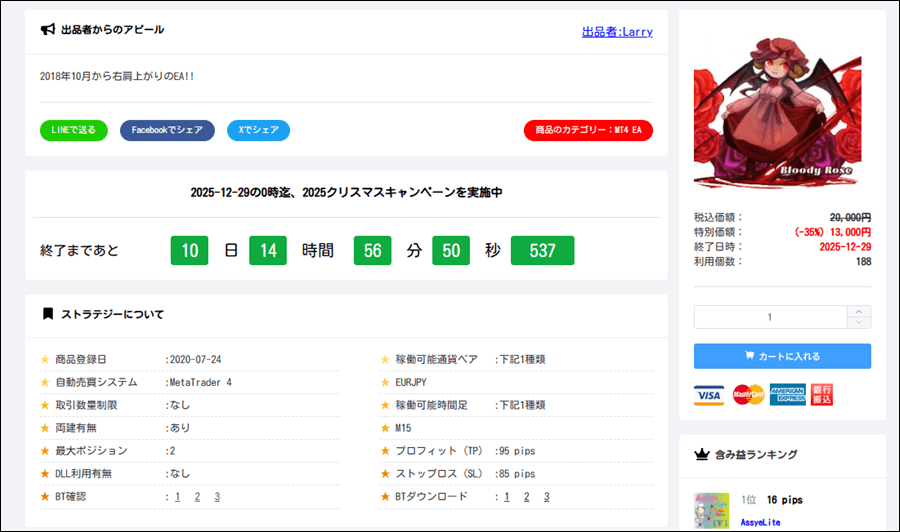Open the MT4 EA category tag
The width and height of the screenshot is (900, 532).
pyautogui.click(x=588, y=131)
